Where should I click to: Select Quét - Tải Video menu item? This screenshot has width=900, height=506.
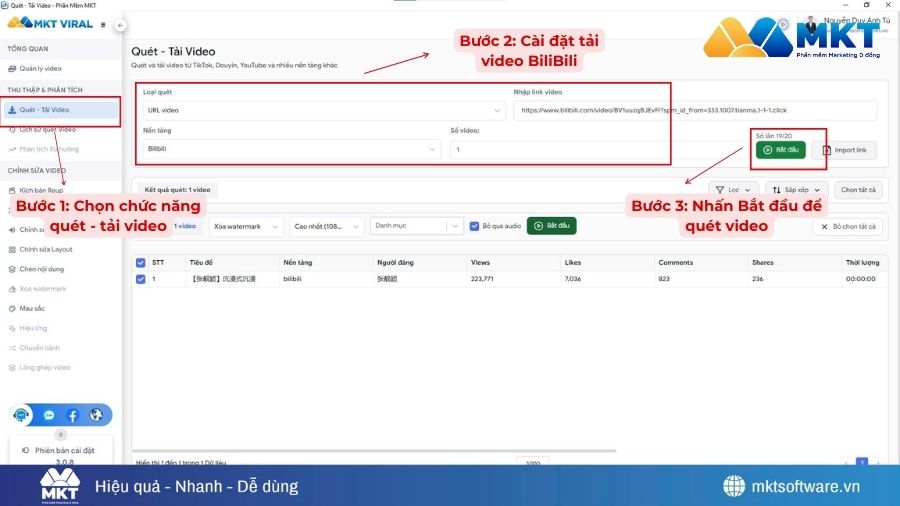45,110
